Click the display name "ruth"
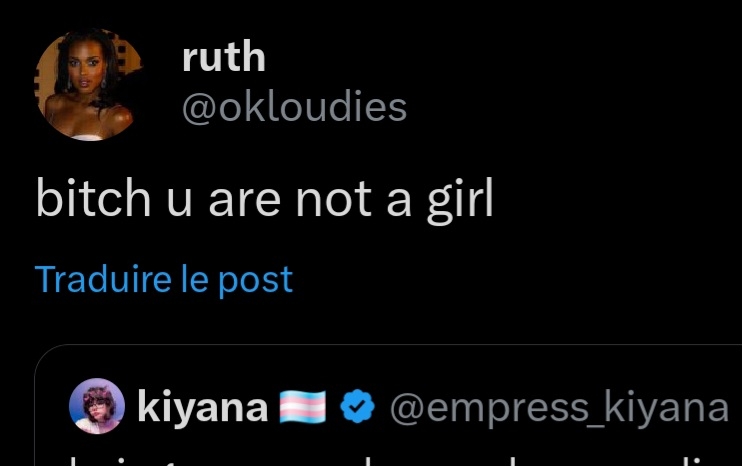The width and height of the screenshot is (742, 466). (x=223, y=57)
